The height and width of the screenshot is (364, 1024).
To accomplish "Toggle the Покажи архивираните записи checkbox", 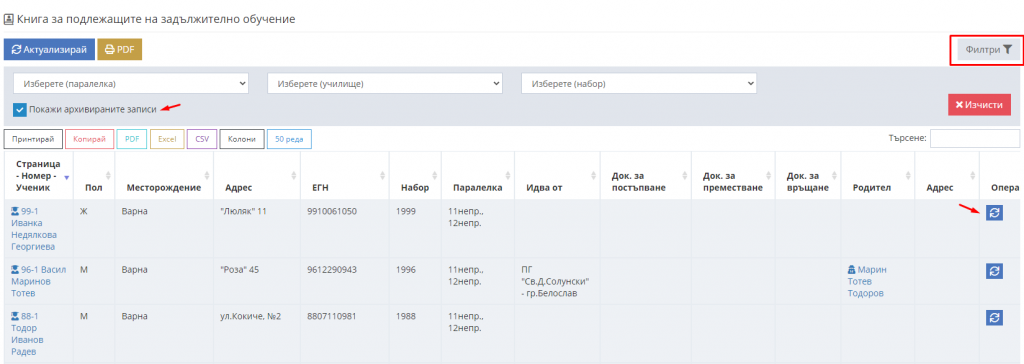I will pos(20,109).
